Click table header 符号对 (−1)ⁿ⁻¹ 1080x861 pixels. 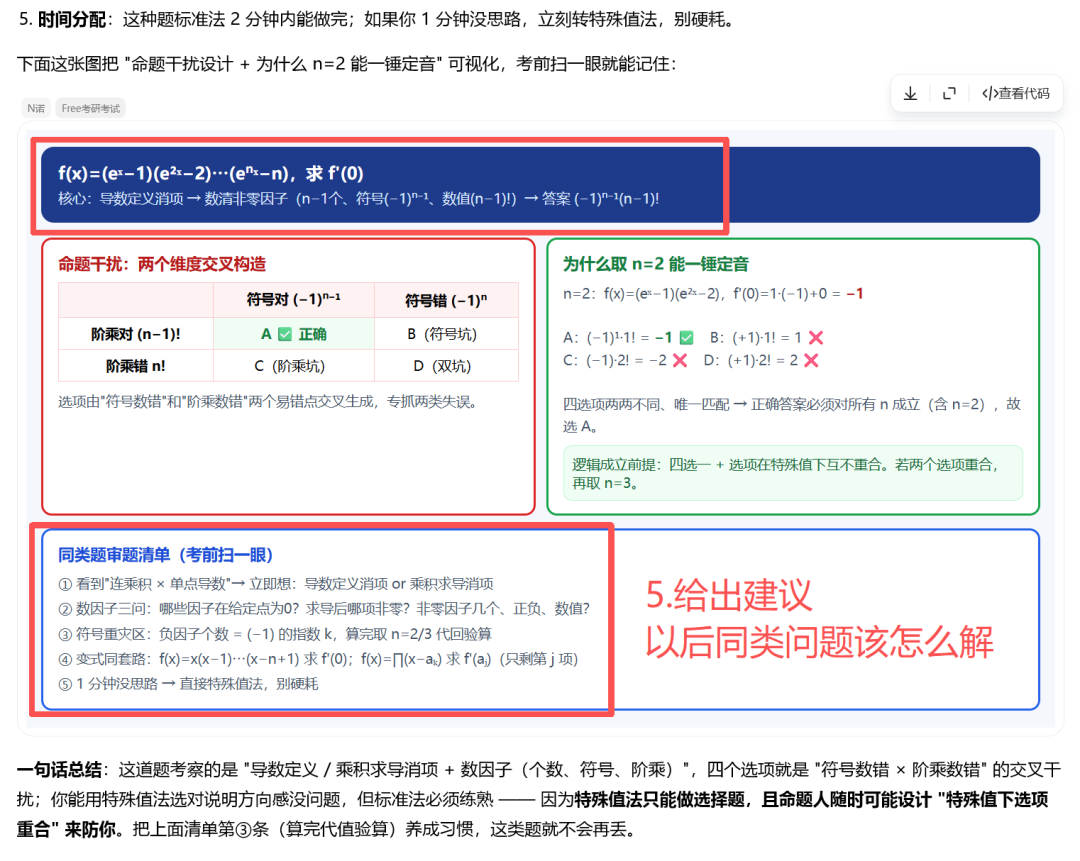coord(293,300)
